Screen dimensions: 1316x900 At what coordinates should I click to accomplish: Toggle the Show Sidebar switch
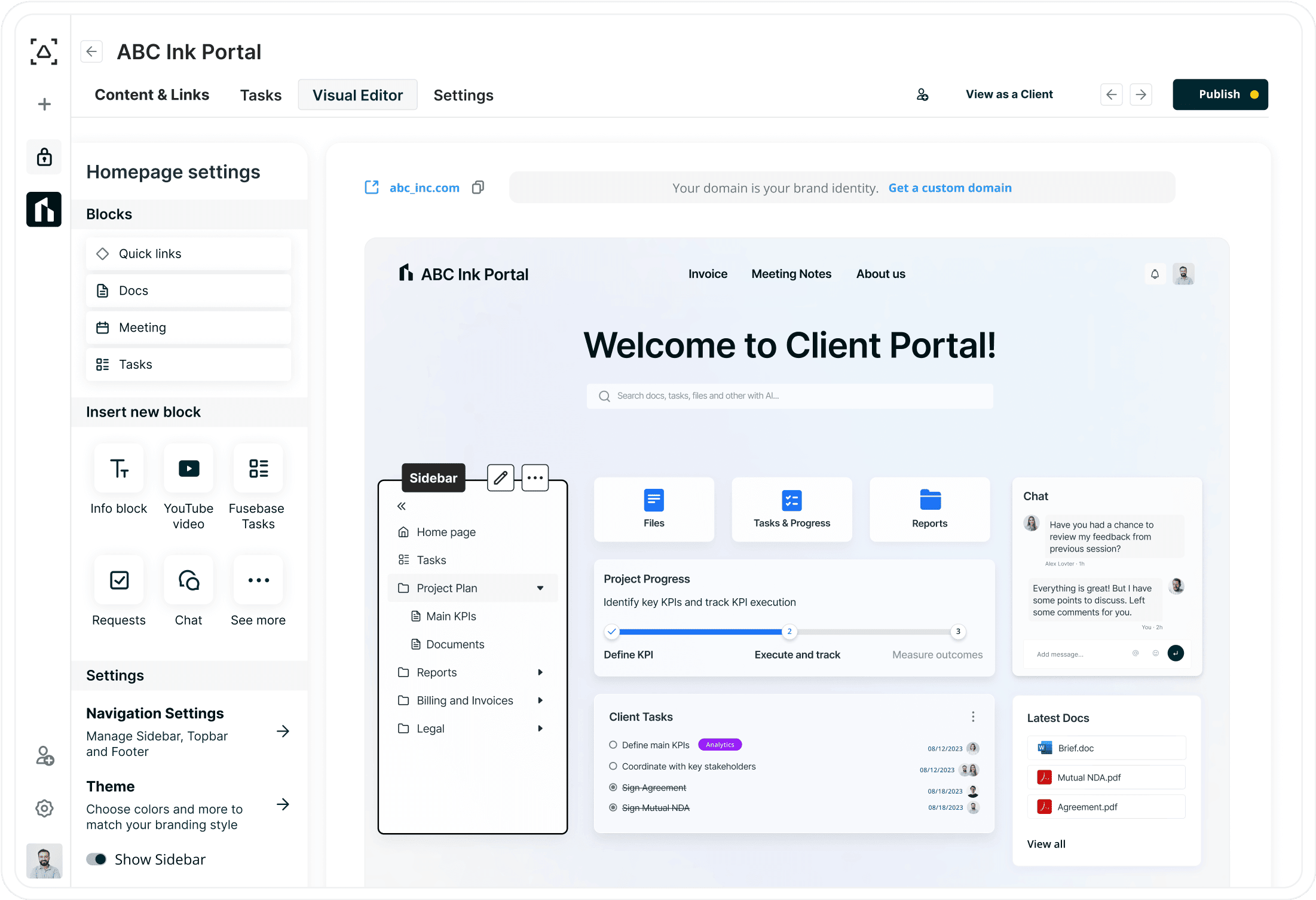96,859
